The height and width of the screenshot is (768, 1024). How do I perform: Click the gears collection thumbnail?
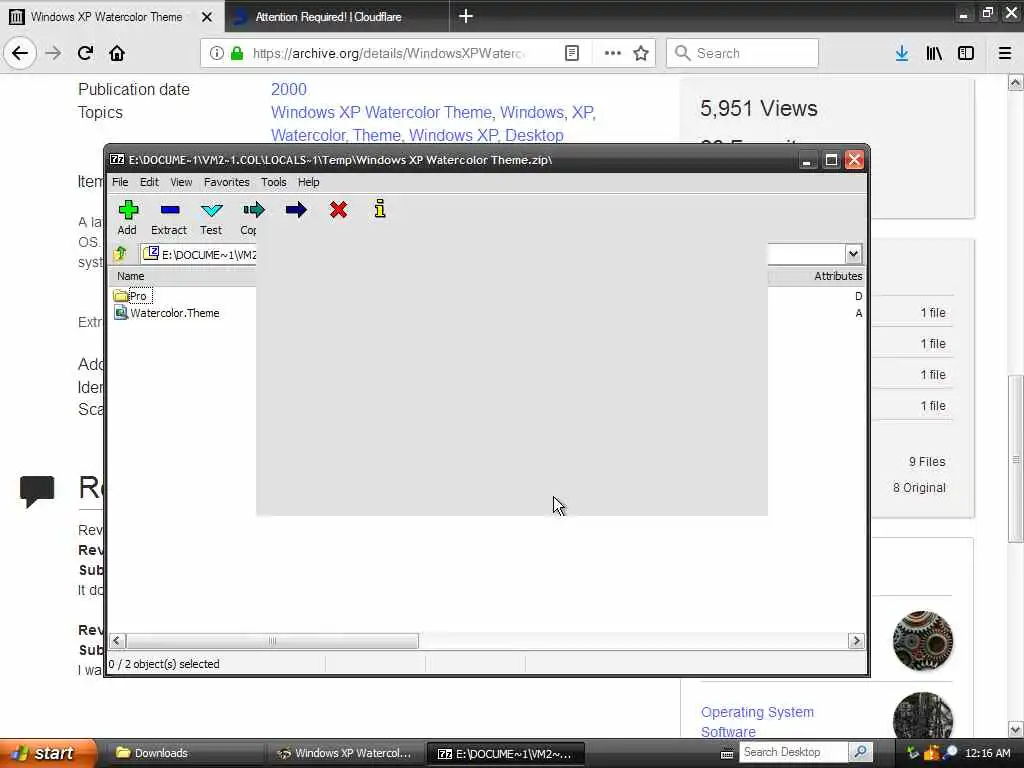923,641
